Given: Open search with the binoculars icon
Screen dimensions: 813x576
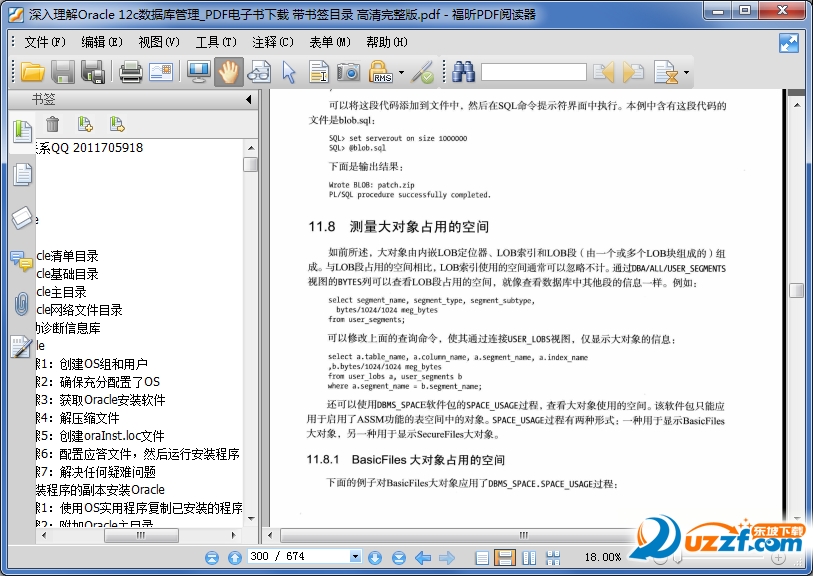Looking at the screenshot, I should [463, 71].
